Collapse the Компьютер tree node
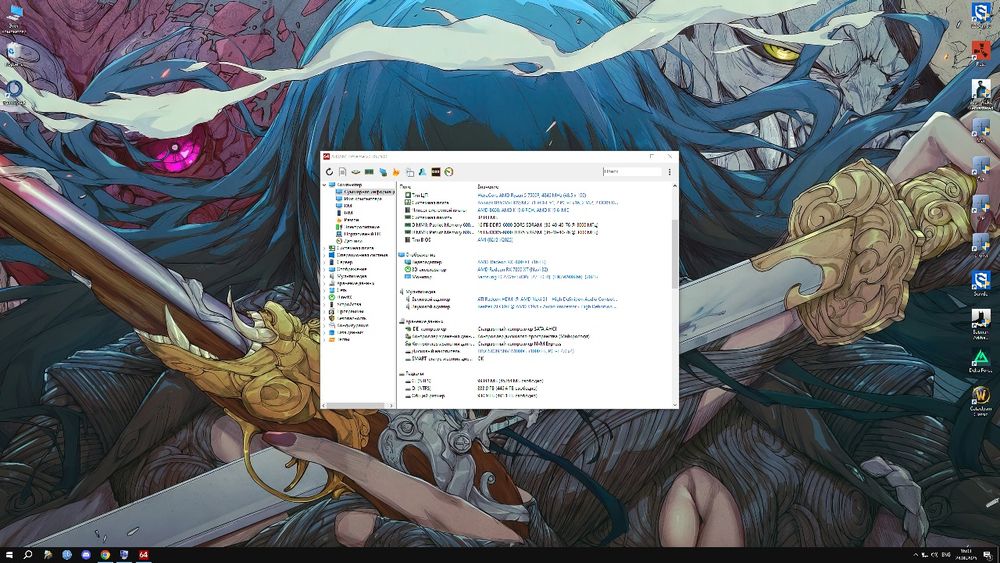1000x563 pixels. coord(325,185)
